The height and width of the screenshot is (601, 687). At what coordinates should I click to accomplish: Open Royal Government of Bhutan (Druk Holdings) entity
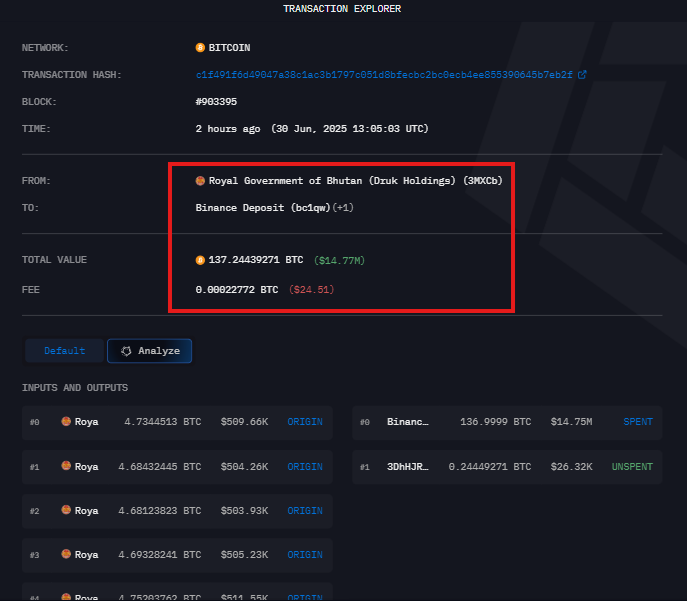click(355, 180)
